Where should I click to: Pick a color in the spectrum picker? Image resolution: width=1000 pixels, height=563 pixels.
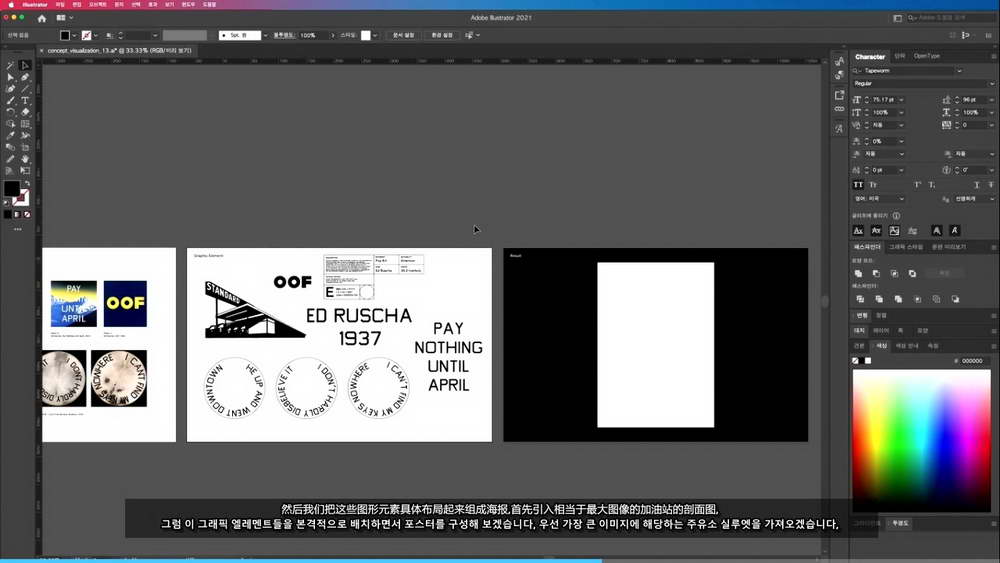pyautogui.click(x=922, y=441)
